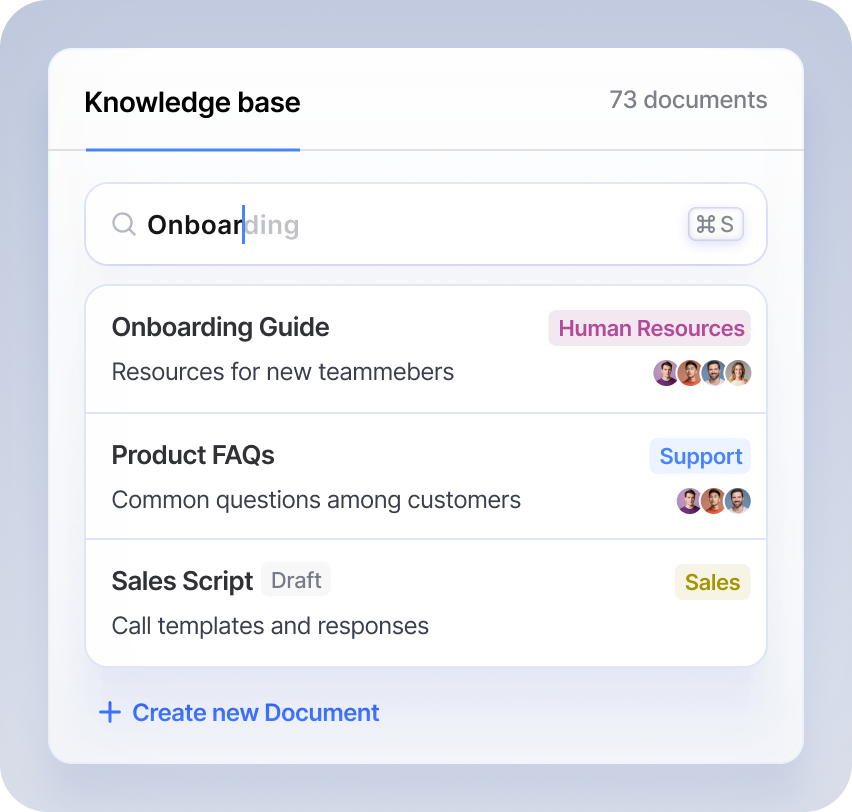
Task: Click the Draft badge on Sales Script
Action: click(295, 579)
